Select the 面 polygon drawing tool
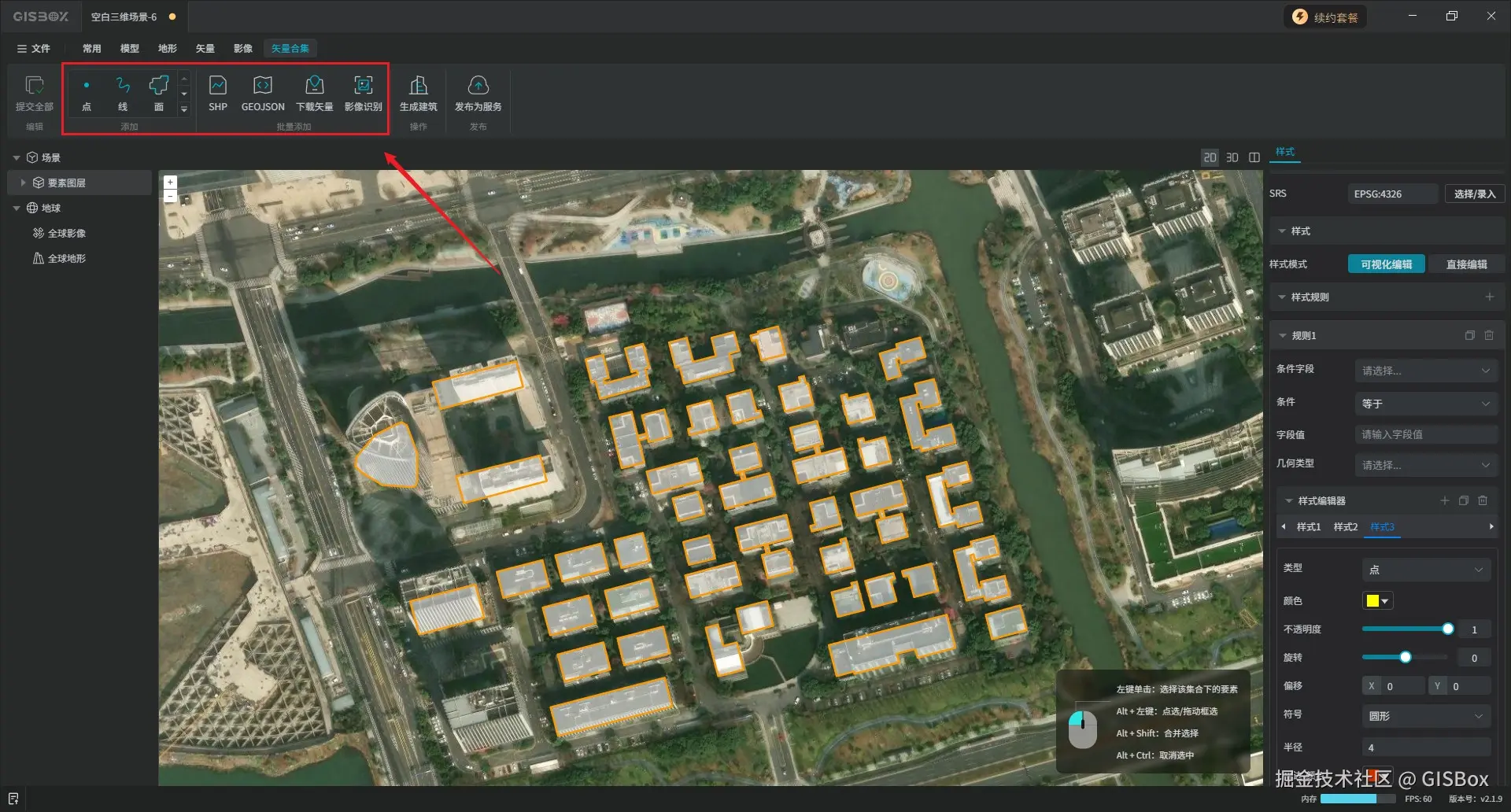This screenshot has height=812, width=1511. (x=159, y=93)
